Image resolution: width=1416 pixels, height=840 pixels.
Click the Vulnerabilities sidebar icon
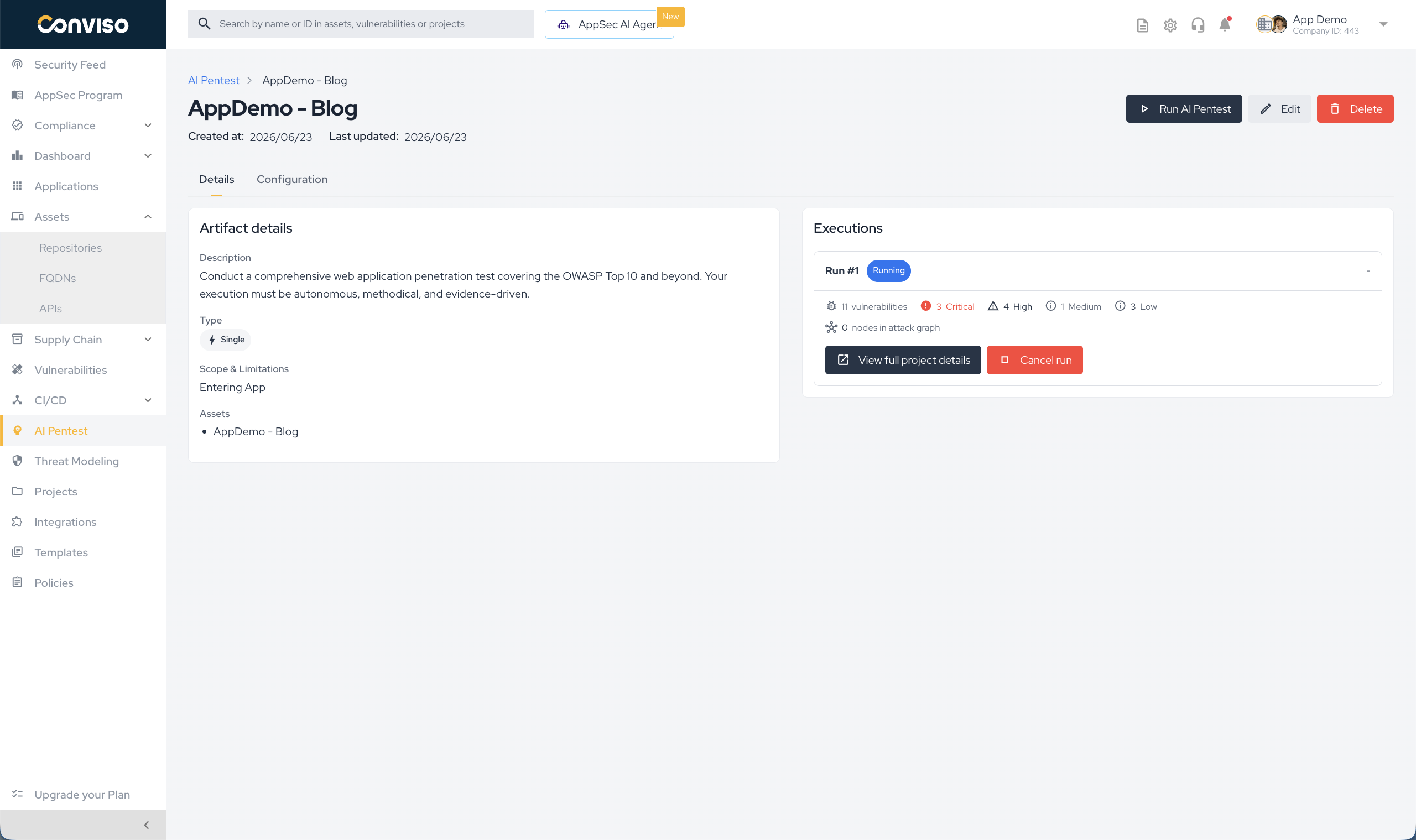(x=18, y=369)
